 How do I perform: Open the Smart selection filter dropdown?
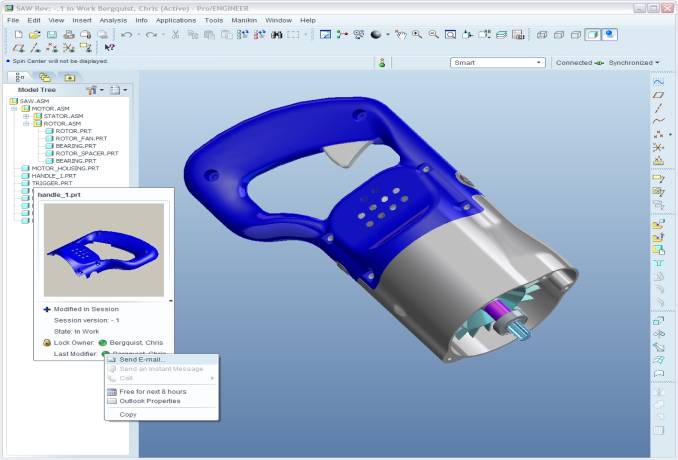497,62
